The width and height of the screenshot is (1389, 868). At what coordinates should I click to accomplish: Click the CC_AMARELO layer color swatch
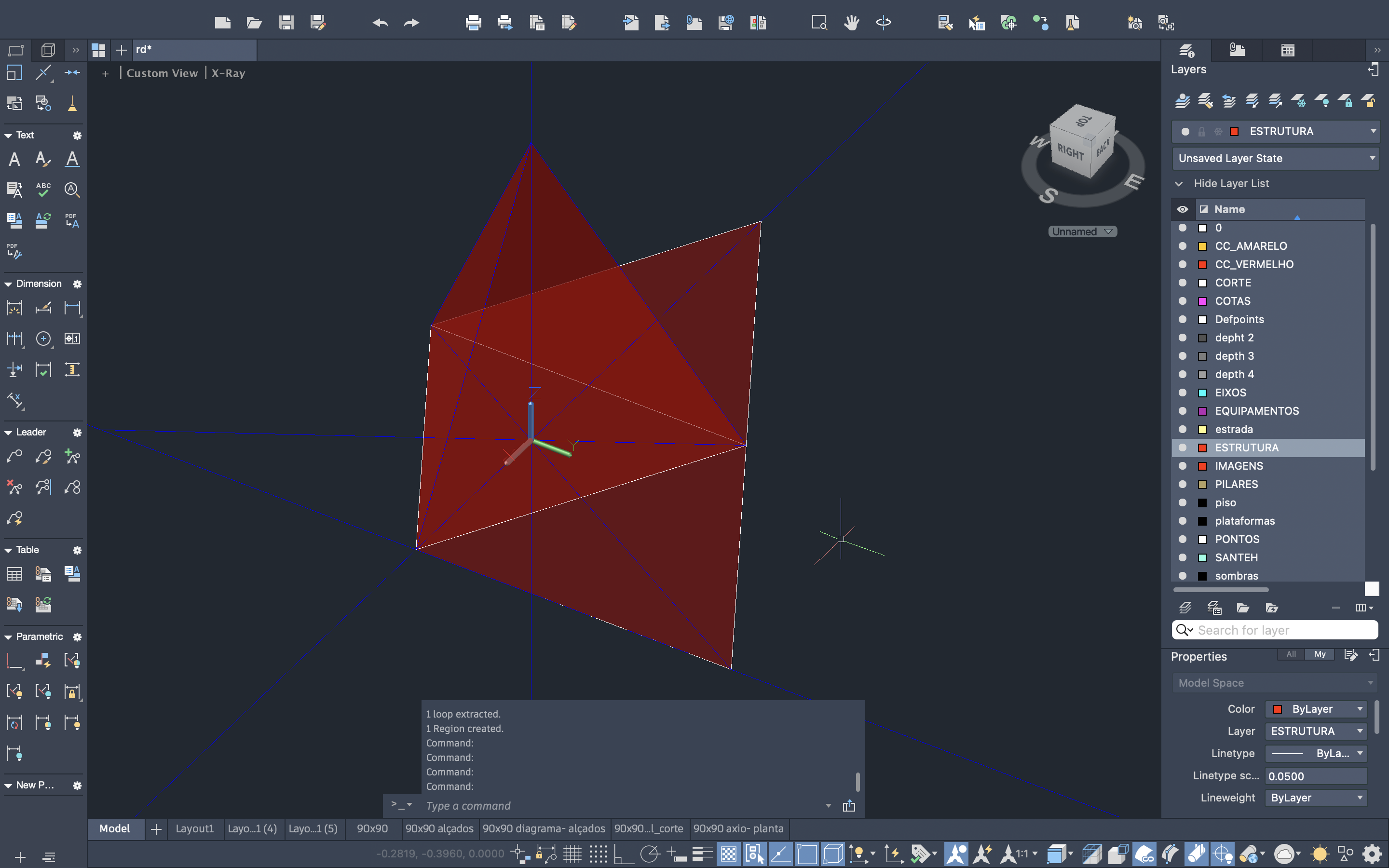pyautogui.click(x=1202, y=246)
